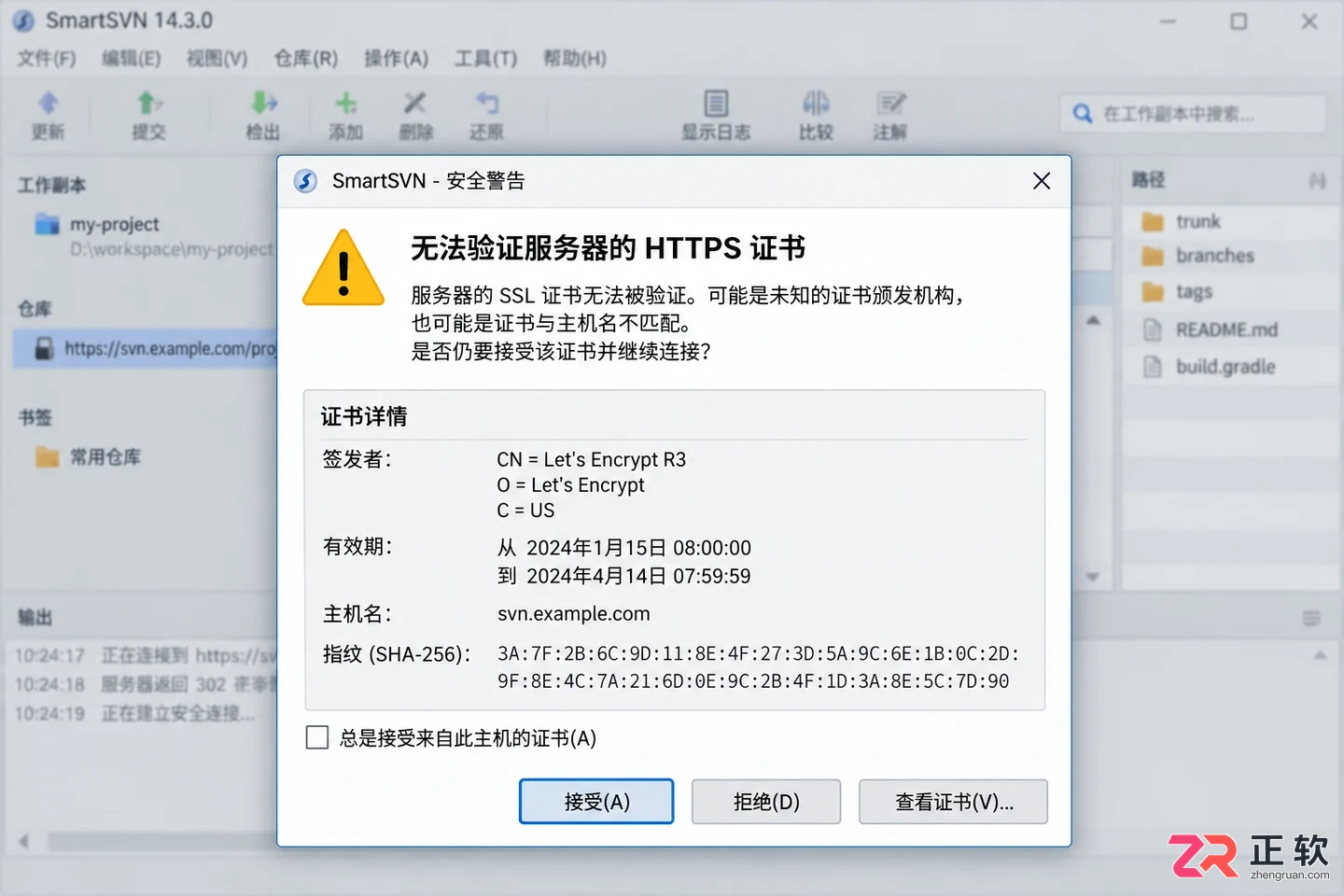Click the build.gradle file icon

click(x=1154, y=367)
